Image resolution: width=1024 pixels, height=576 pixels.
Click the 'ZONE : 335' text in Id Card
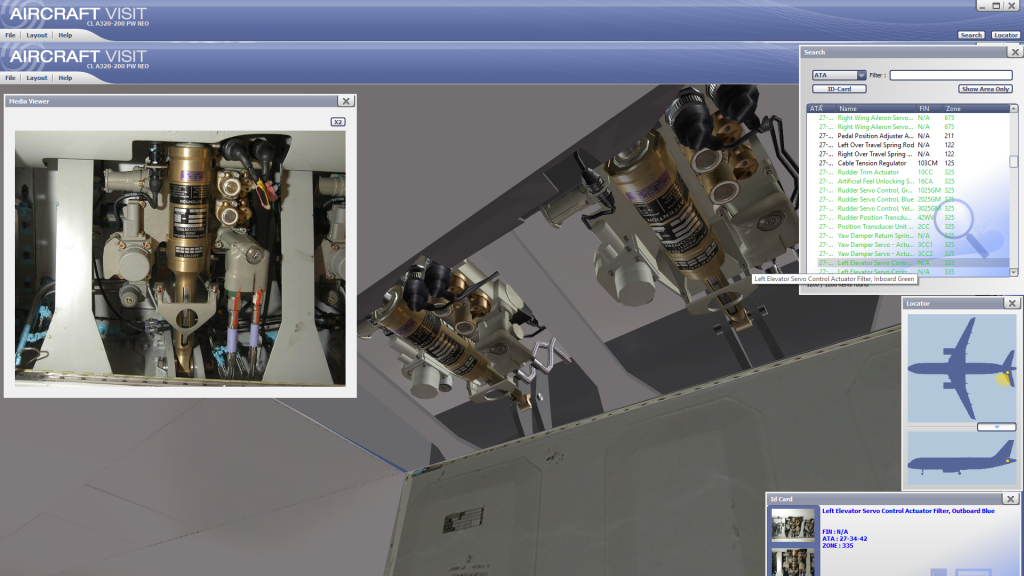tap(837, 546)
